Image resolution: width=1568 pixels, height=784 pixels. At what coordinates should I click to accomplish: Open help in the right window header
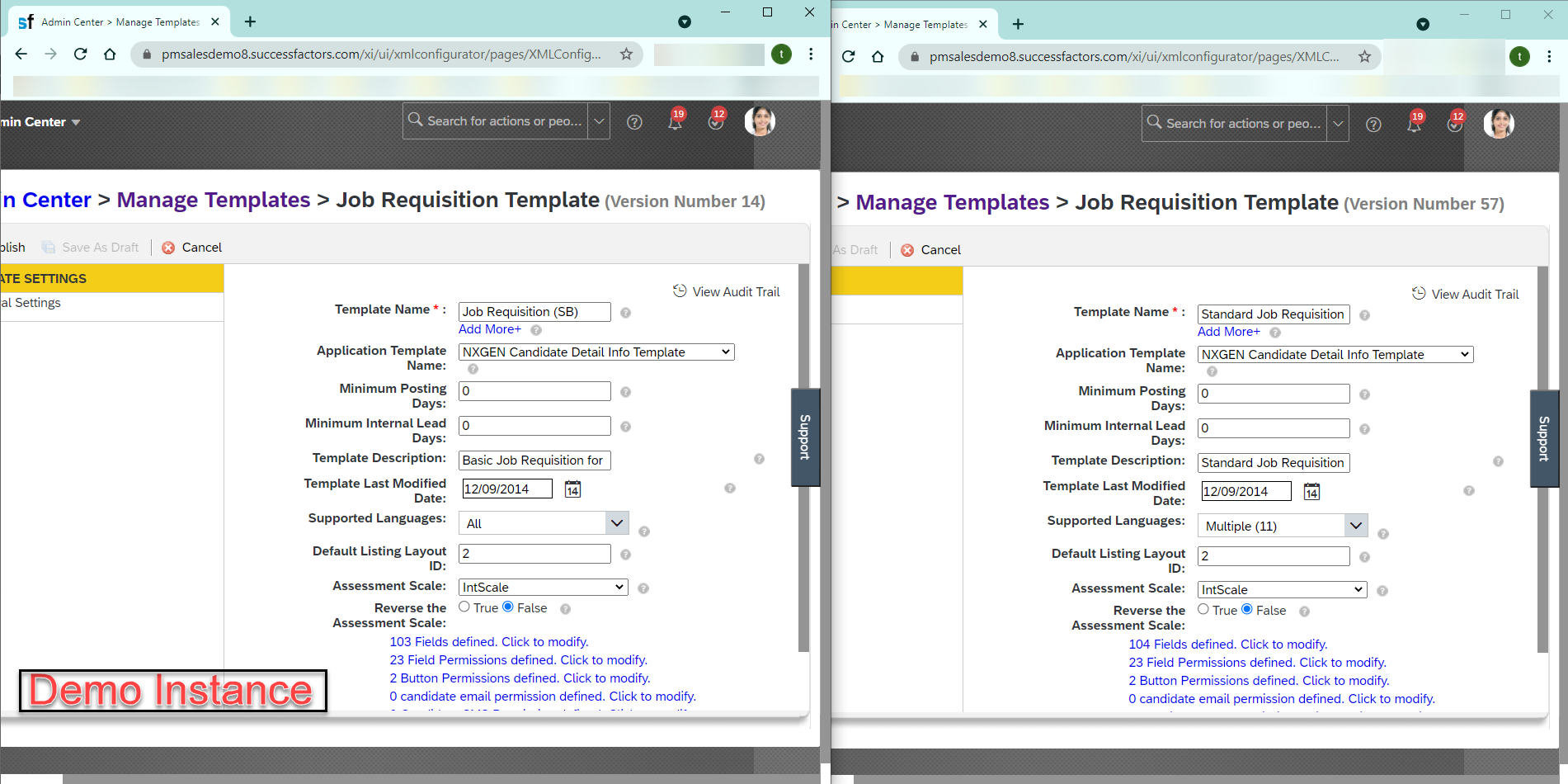pyautogui.click(x=1373, y=125)
